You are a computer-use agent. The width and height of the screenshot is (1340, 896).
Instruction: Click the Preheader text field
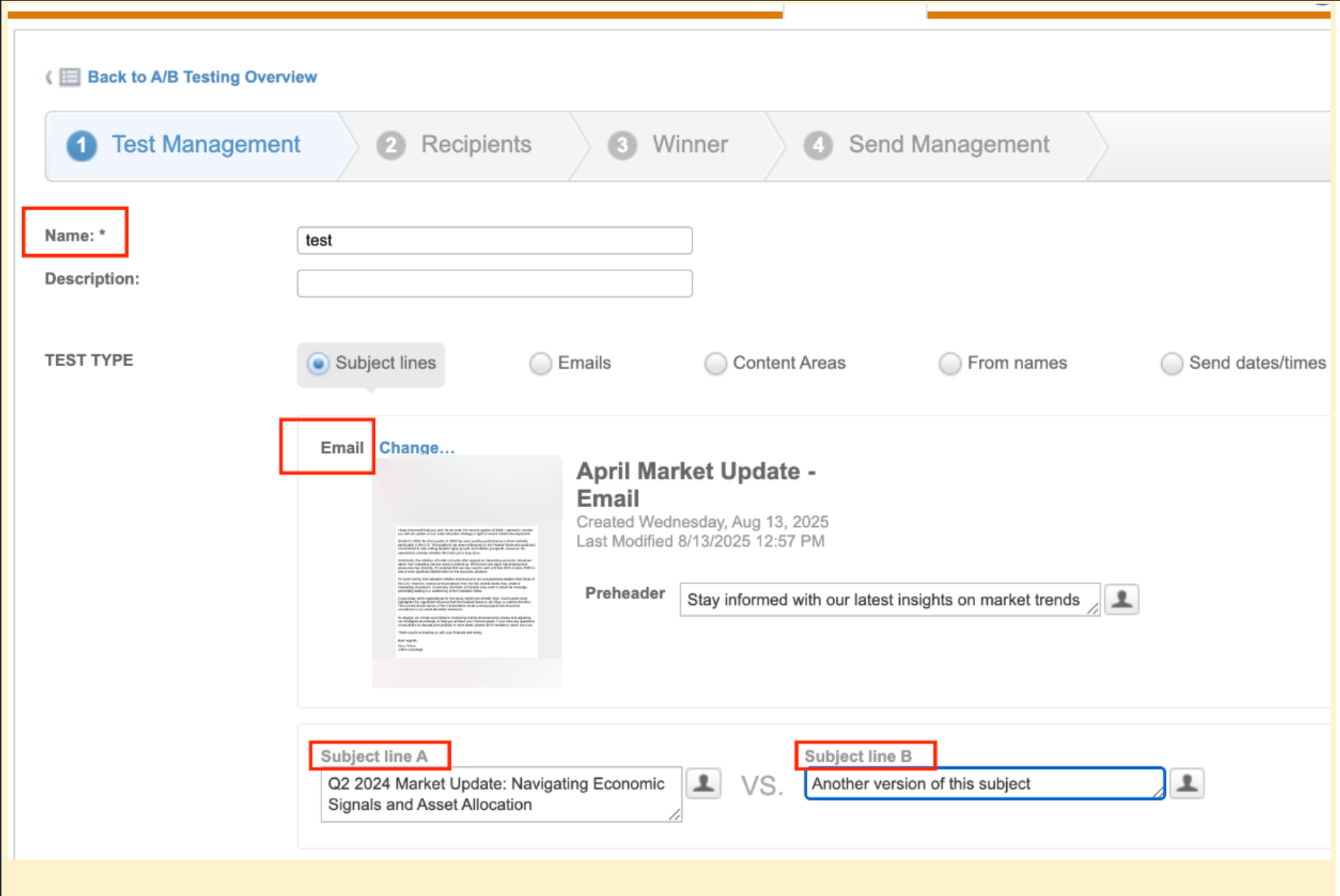[890, 599]
